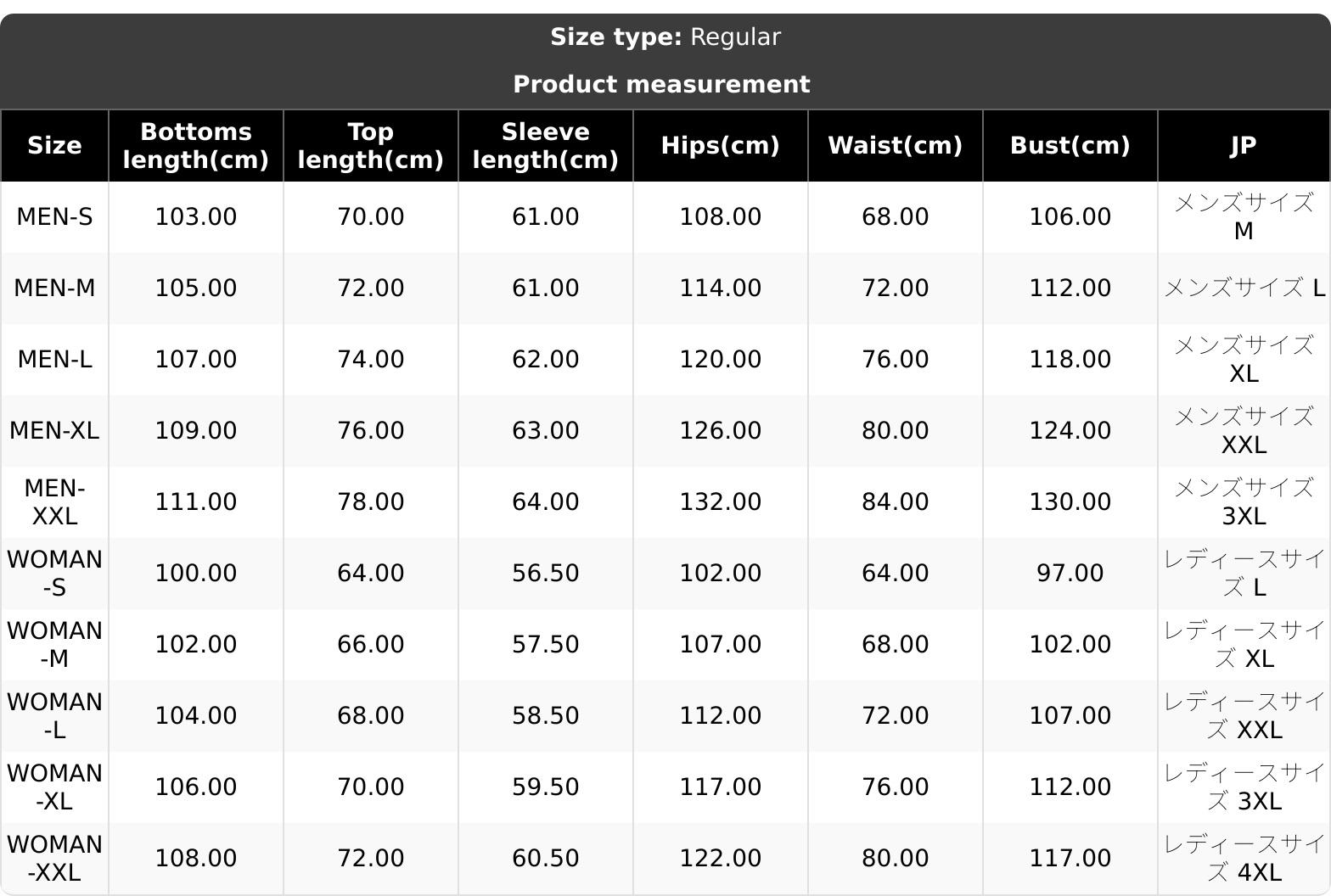The height and width of the screenshot is (896, 1331).
Task: Click the MEN-M size cell
Action: pyautogui.click(x=54, y=288)
